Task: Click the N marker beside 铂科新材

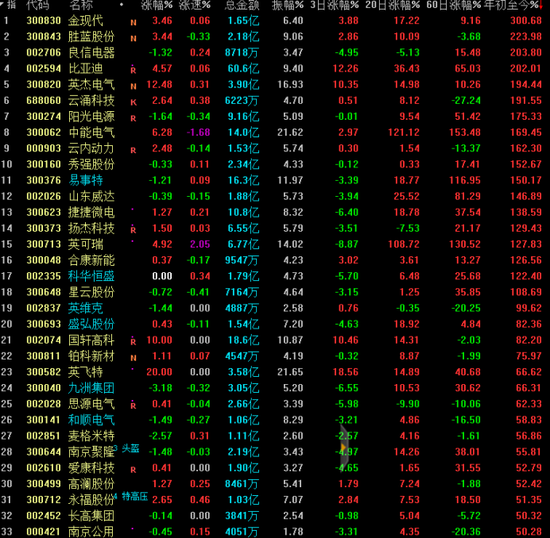Action: click(133, 358)
